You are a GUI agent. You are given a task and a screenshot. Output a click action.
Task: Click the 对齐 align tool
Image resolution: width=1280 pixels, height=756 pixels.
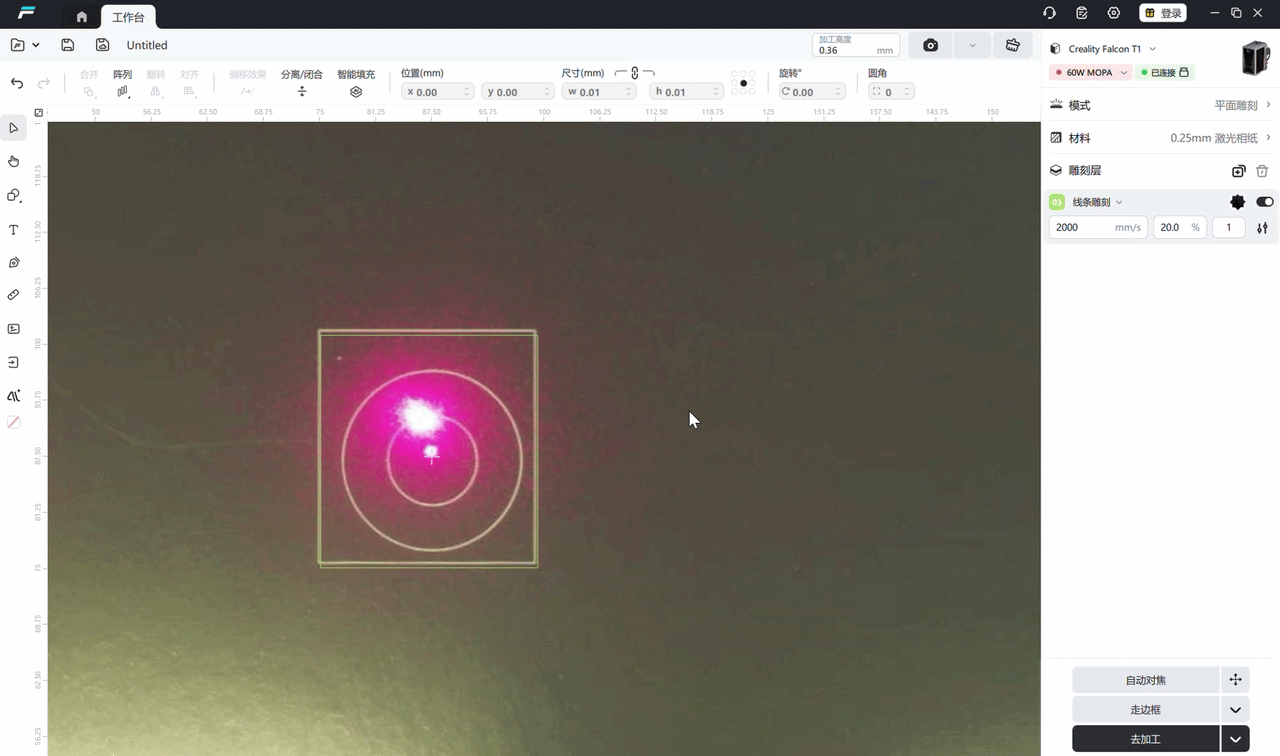pyautogui.click(x=189, y=83)
